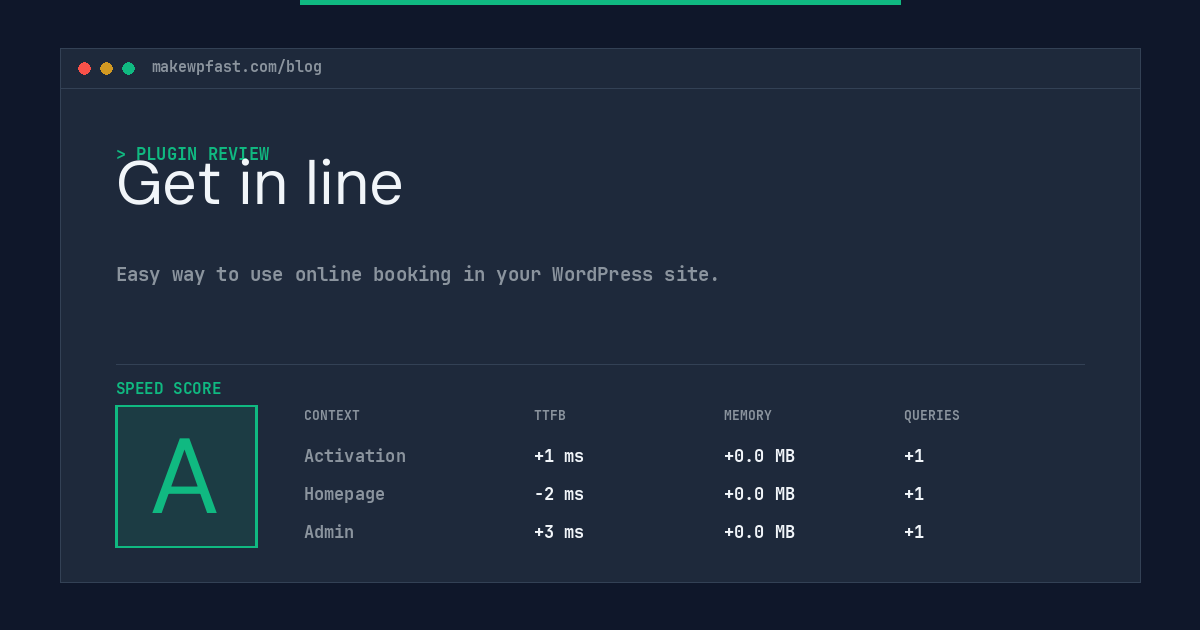Click the Homepage TTFB value -2 ms
This screenshot has width=1200, height=630.
559,494
